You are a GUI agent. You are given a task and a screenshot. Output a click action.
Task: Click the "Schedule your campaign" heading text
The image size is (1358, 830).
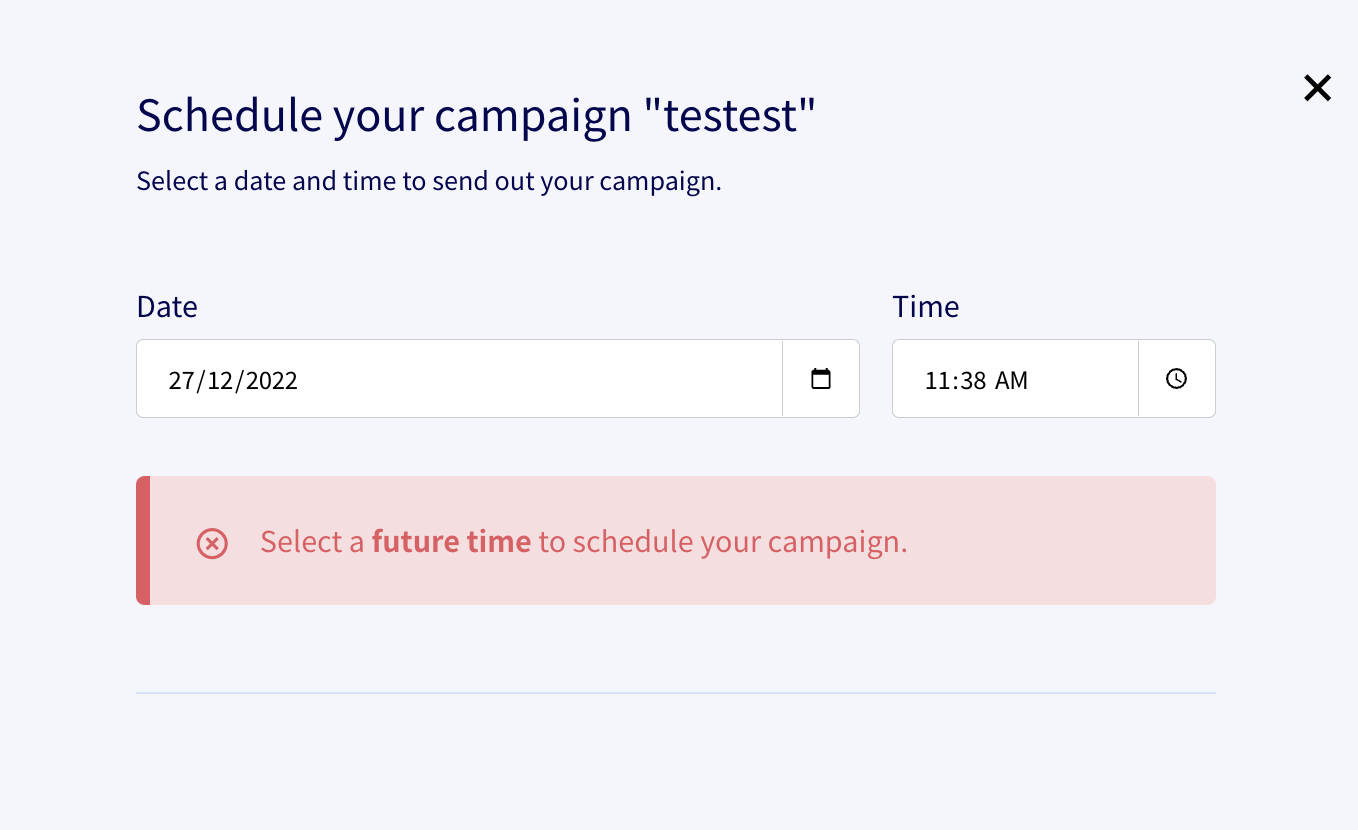click(384, 116)
